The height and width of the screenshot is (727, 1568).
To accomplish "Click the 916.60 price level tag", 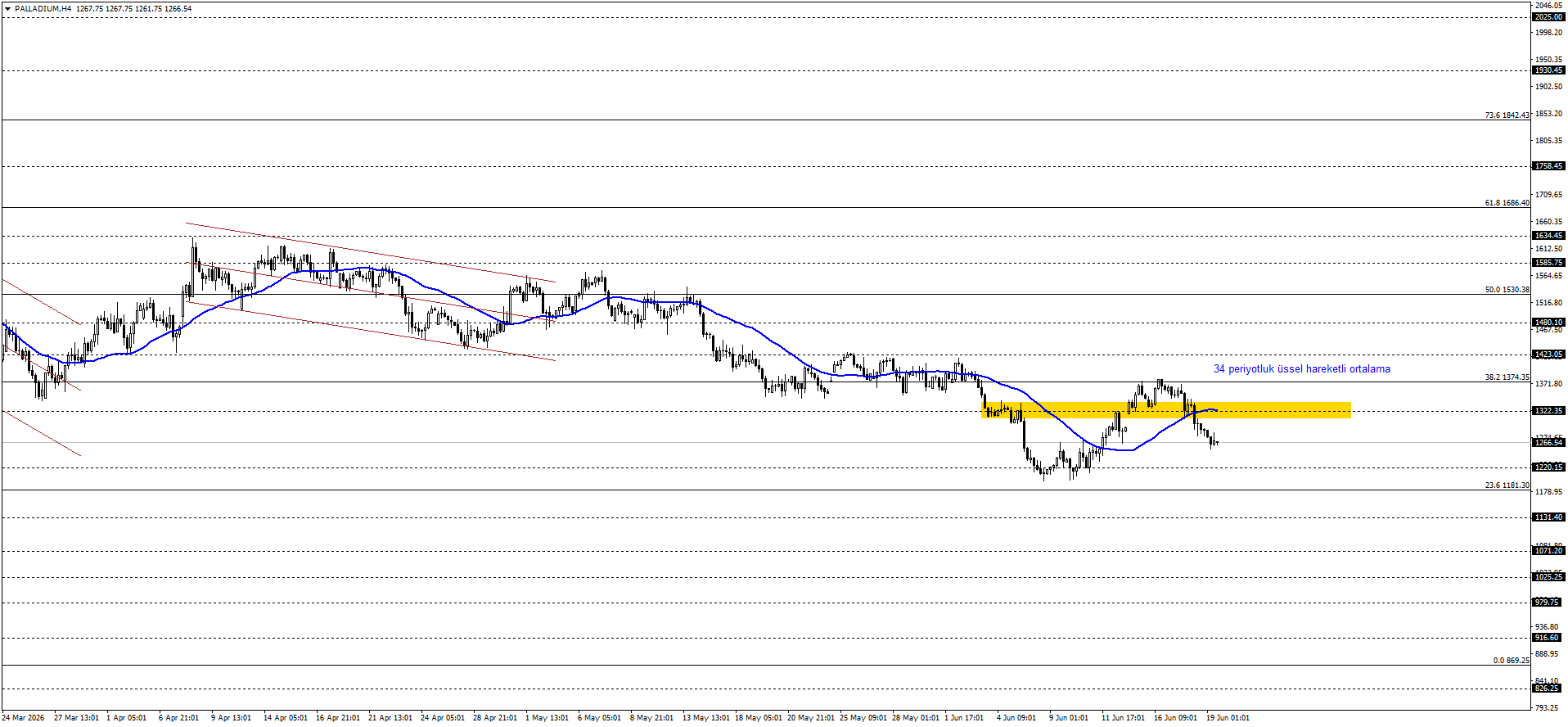I will 1548,638.
